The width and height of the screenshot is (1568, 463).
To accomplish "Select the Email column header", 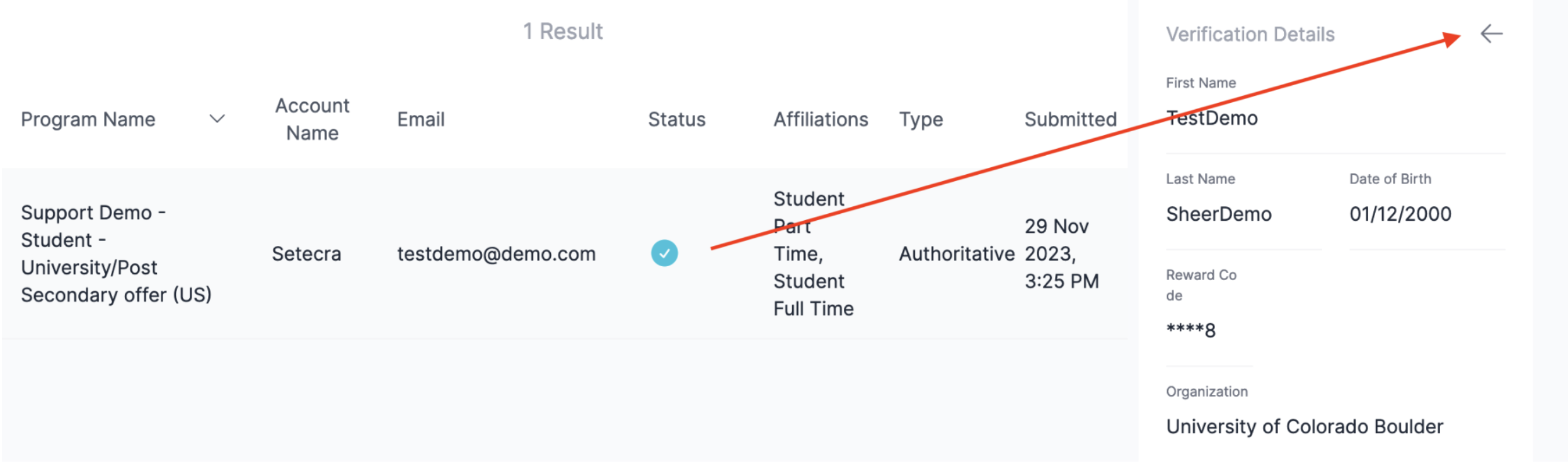I will pyautogui.click(x=421, y=119).
